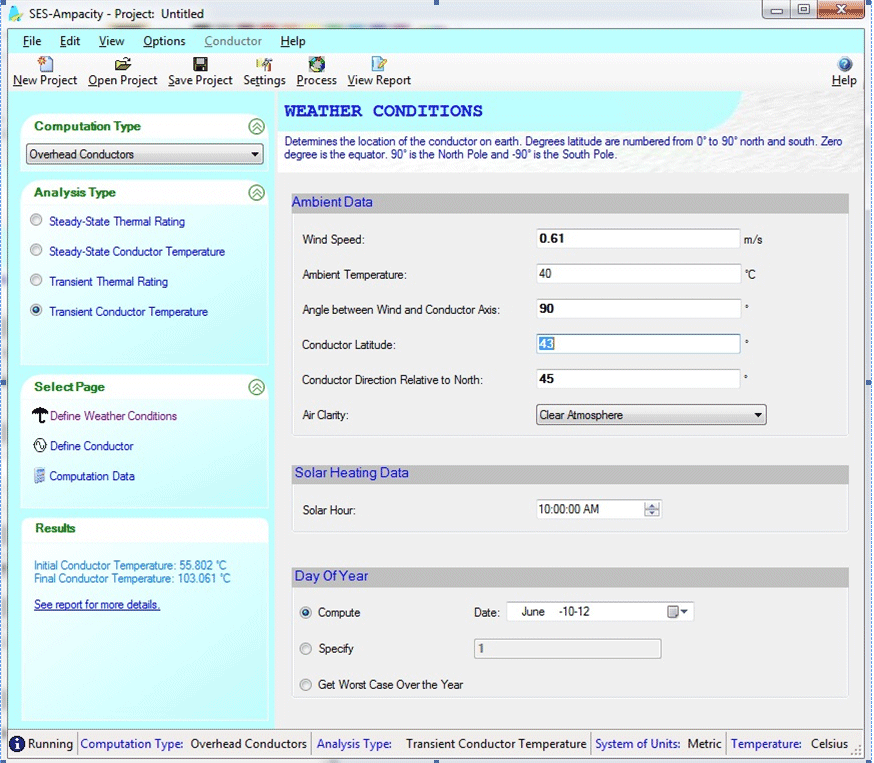Click the View Report icon

(379, 64)
